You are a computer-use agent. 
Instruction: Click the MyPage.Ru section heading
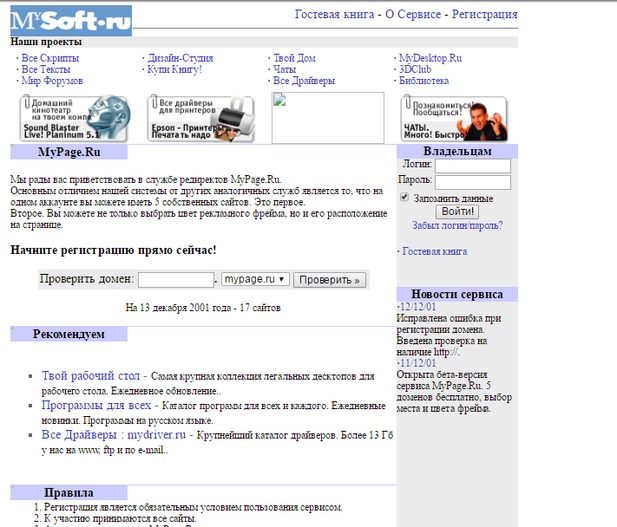coord(69,152)
